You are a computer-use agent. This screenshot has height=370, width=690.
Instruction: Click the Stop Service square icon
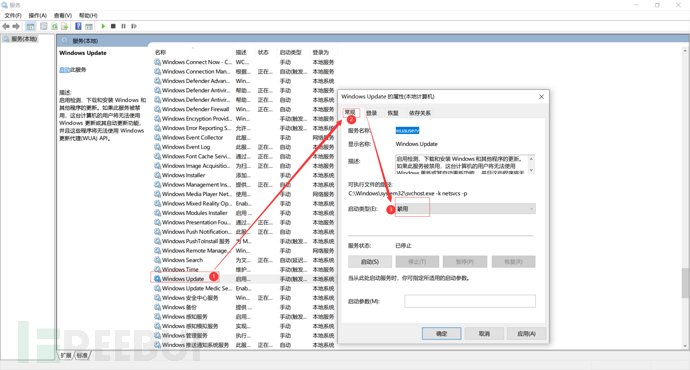click(113, 26)
